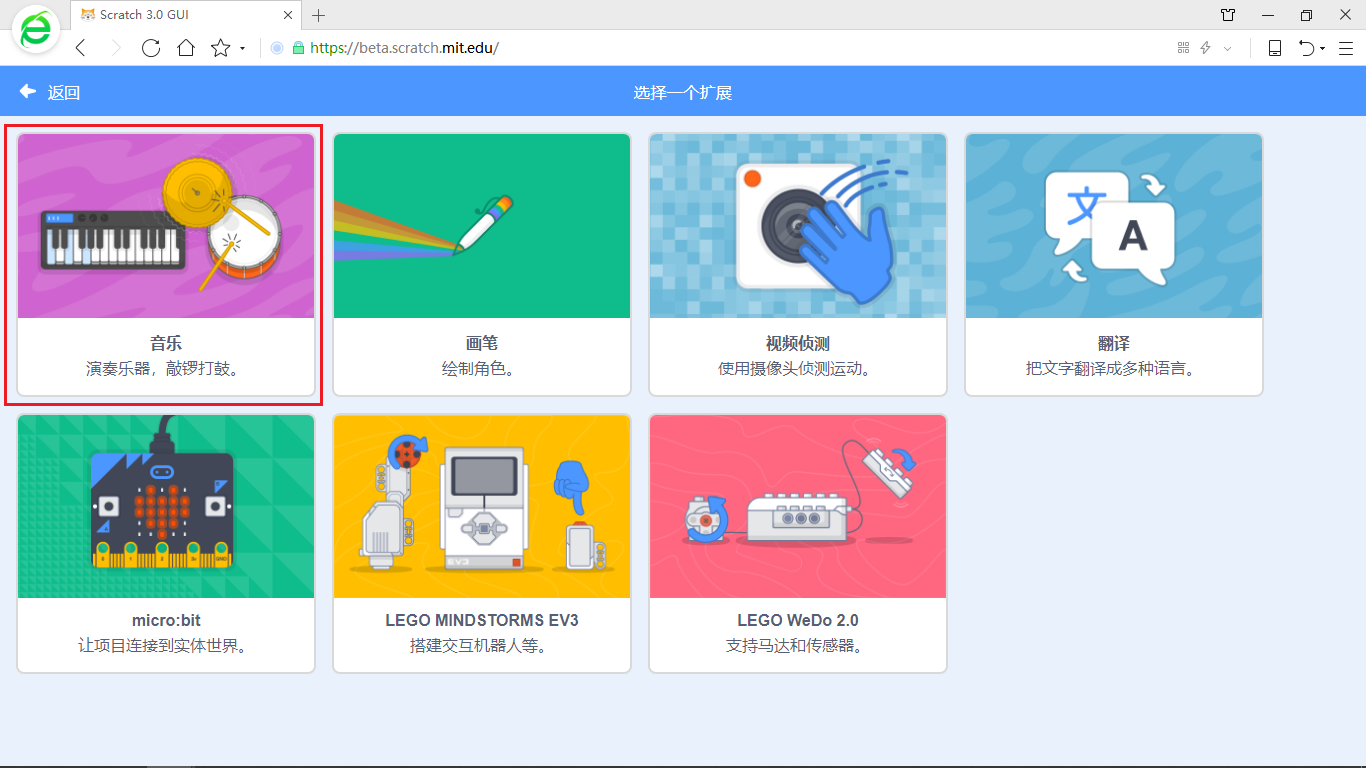Select the 画笔 pen extension image
Viewport: 1366px width, 768px height.
[x=482, y=226]
